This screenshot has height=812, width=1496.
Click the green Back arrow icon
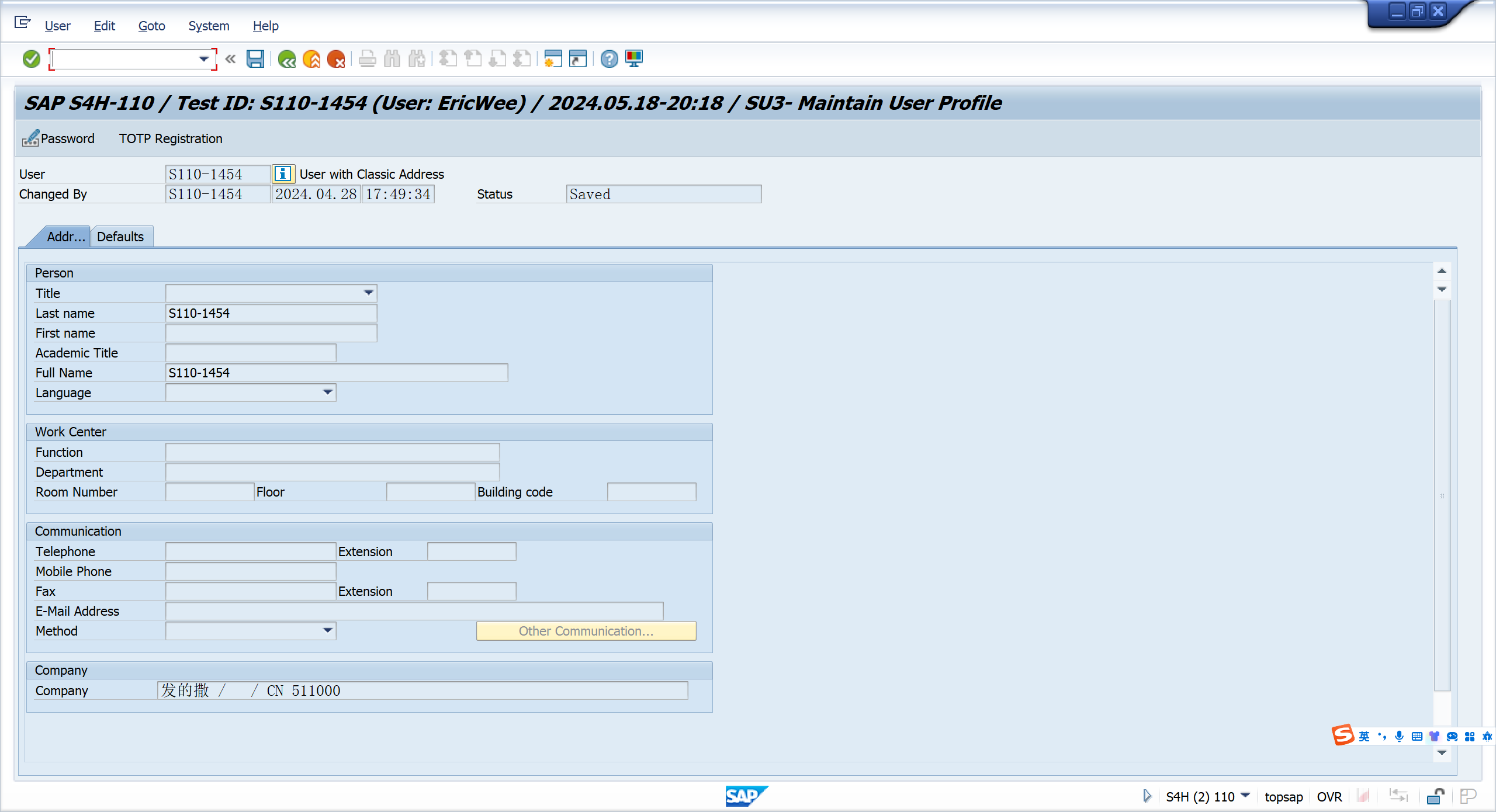286,59
